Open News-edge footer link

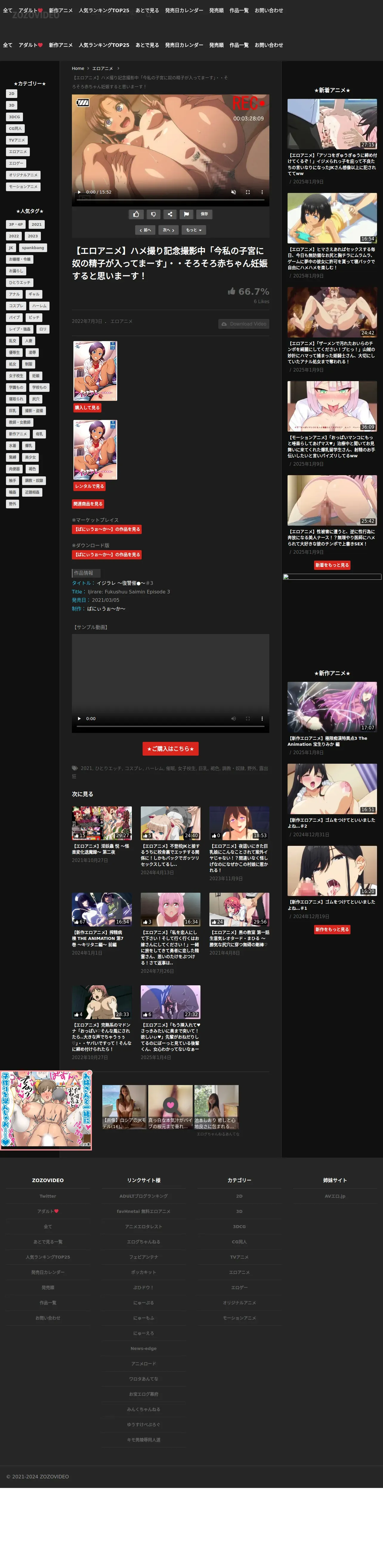tap(143, 1348)
